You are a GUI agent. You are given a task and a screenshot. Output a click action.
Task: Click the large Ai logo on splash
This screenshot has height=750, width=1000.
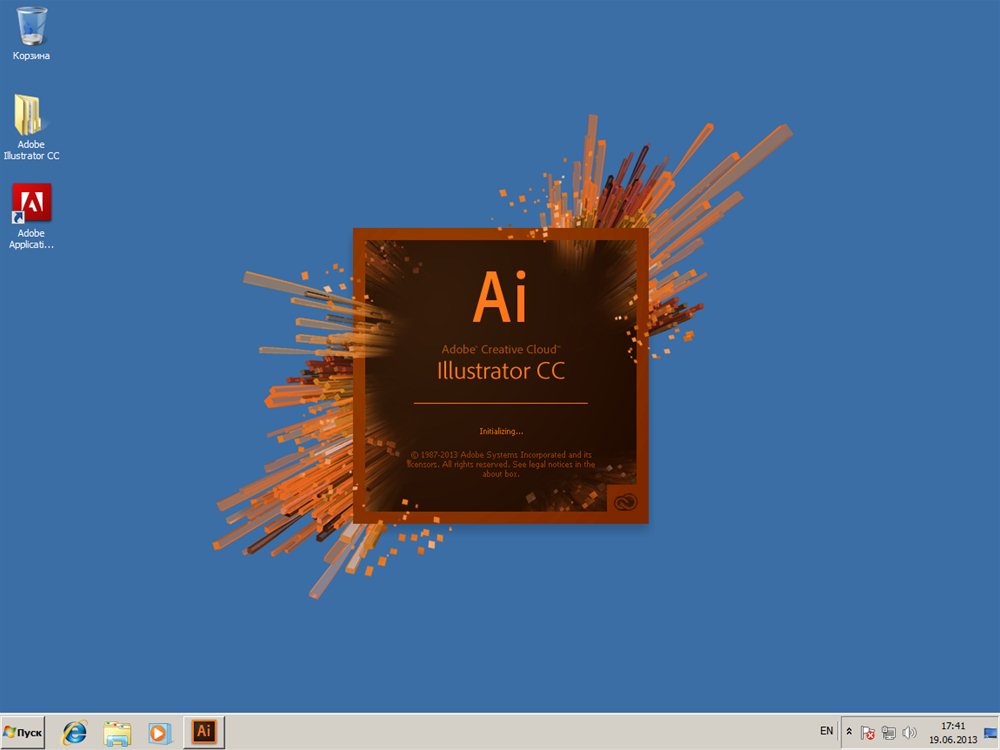tap(500, 296)
